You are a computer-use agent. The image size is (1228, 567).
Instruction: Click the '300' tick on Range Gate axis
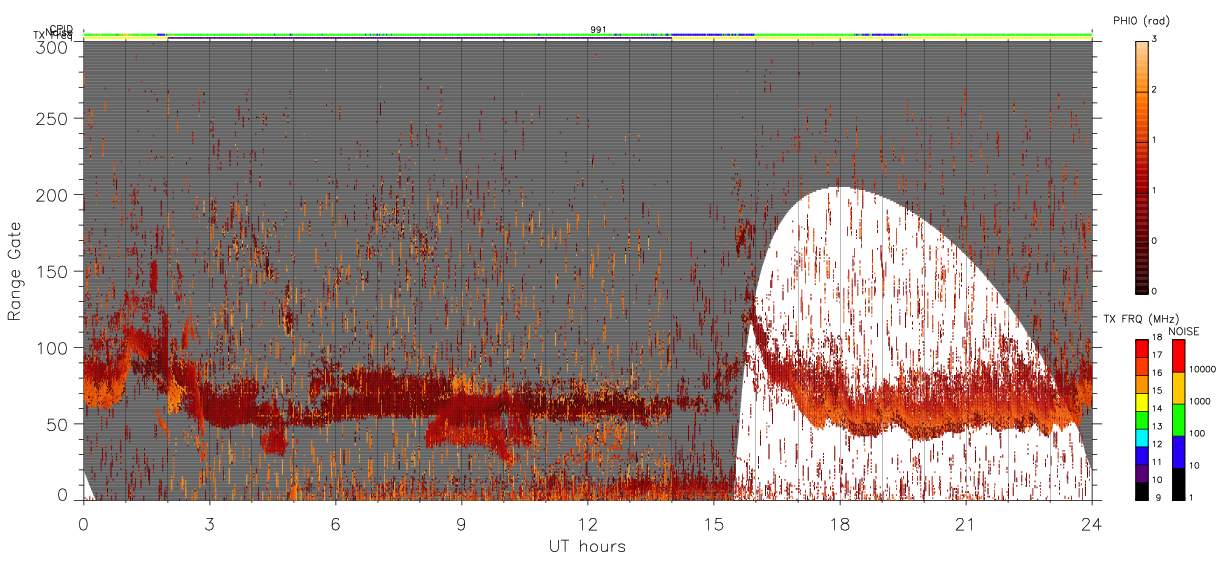(54, 47)
